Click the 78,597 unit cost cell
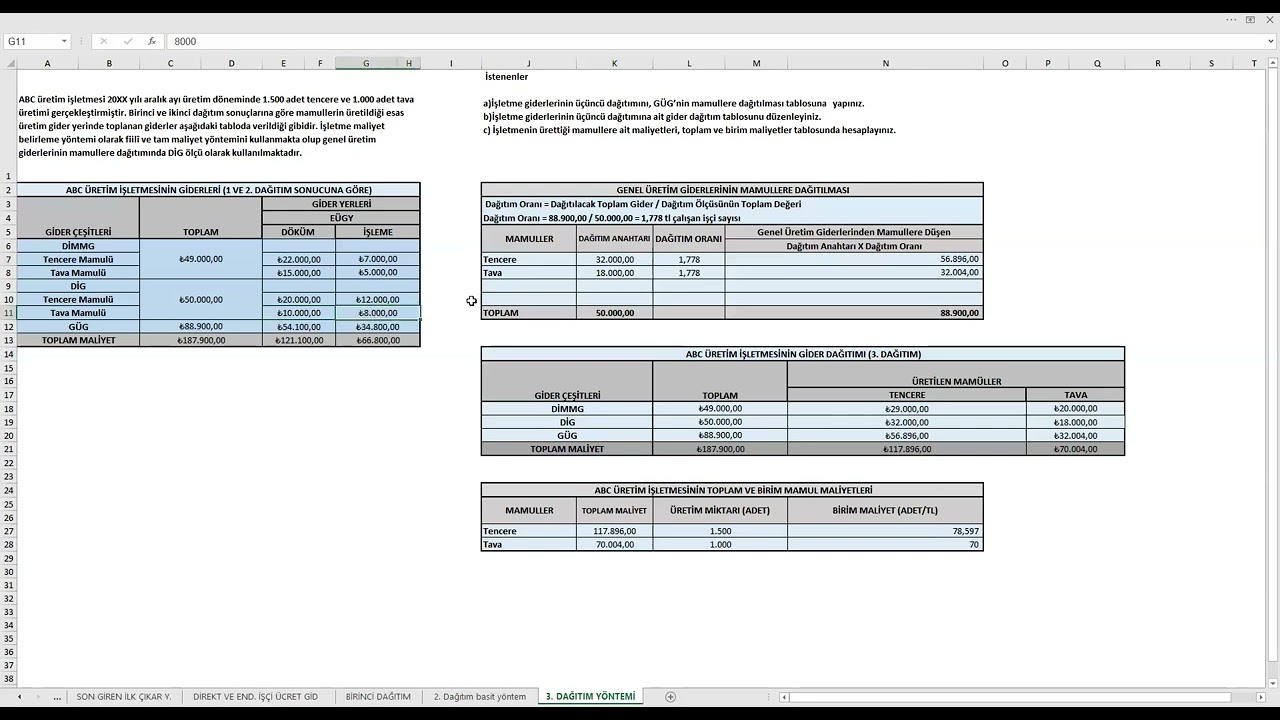 pyautogui.click(x=885, y=531)
